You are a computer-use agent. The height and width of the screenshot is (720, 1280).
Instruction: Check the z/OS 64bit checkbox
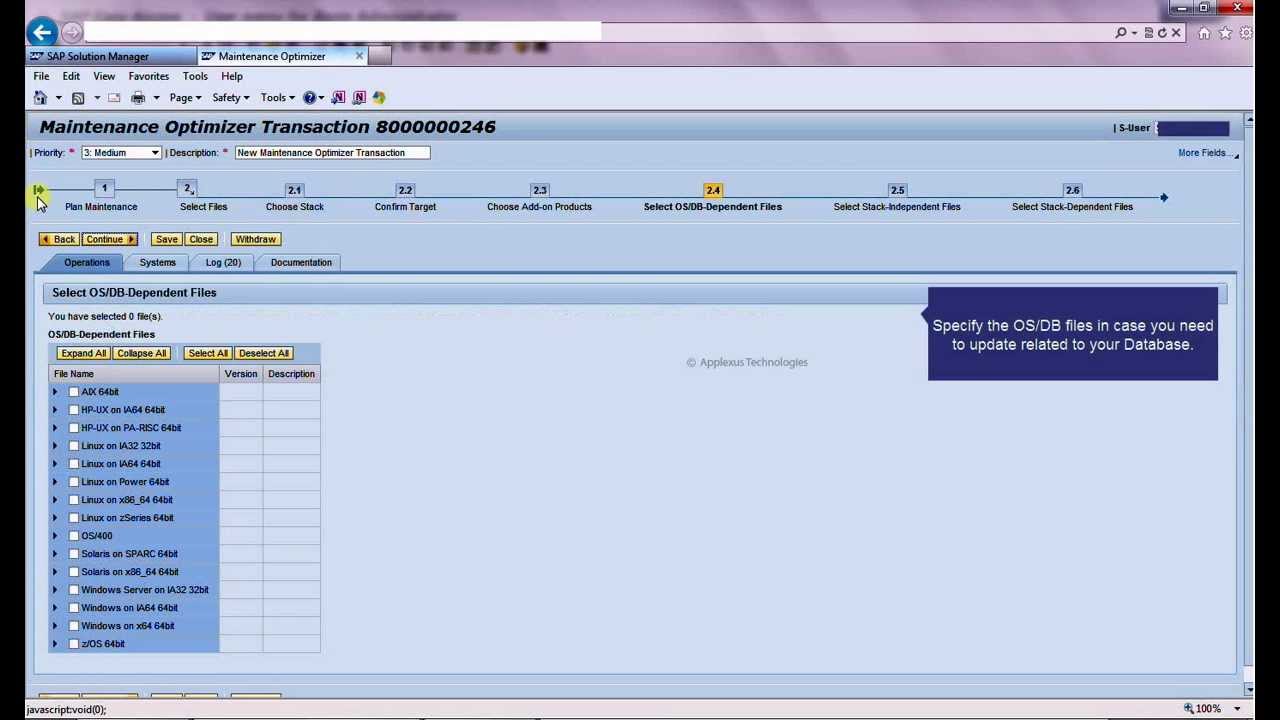click(74, 644)
